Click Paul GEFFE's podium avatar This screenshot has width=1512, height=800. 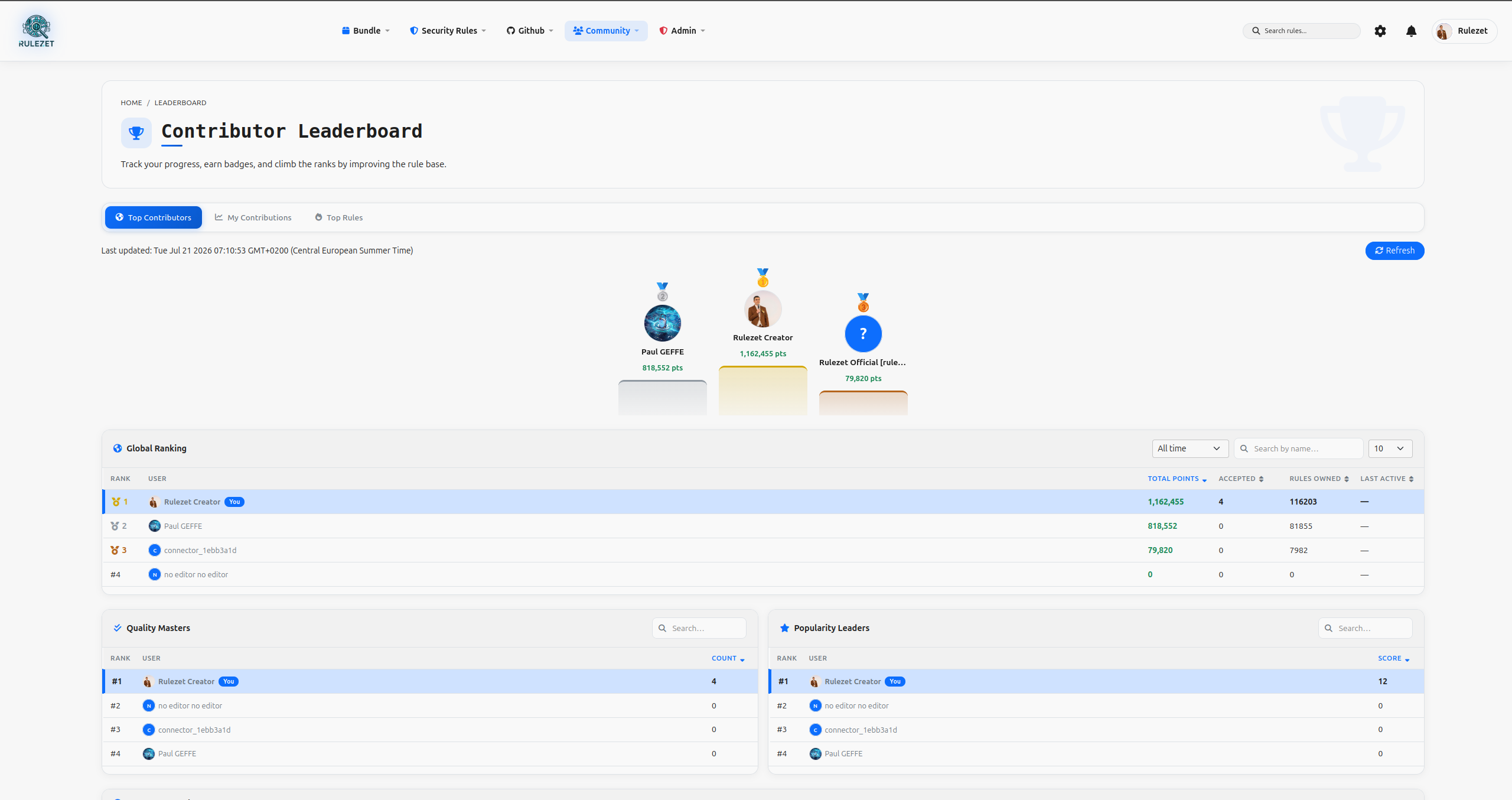click(662, 323)
